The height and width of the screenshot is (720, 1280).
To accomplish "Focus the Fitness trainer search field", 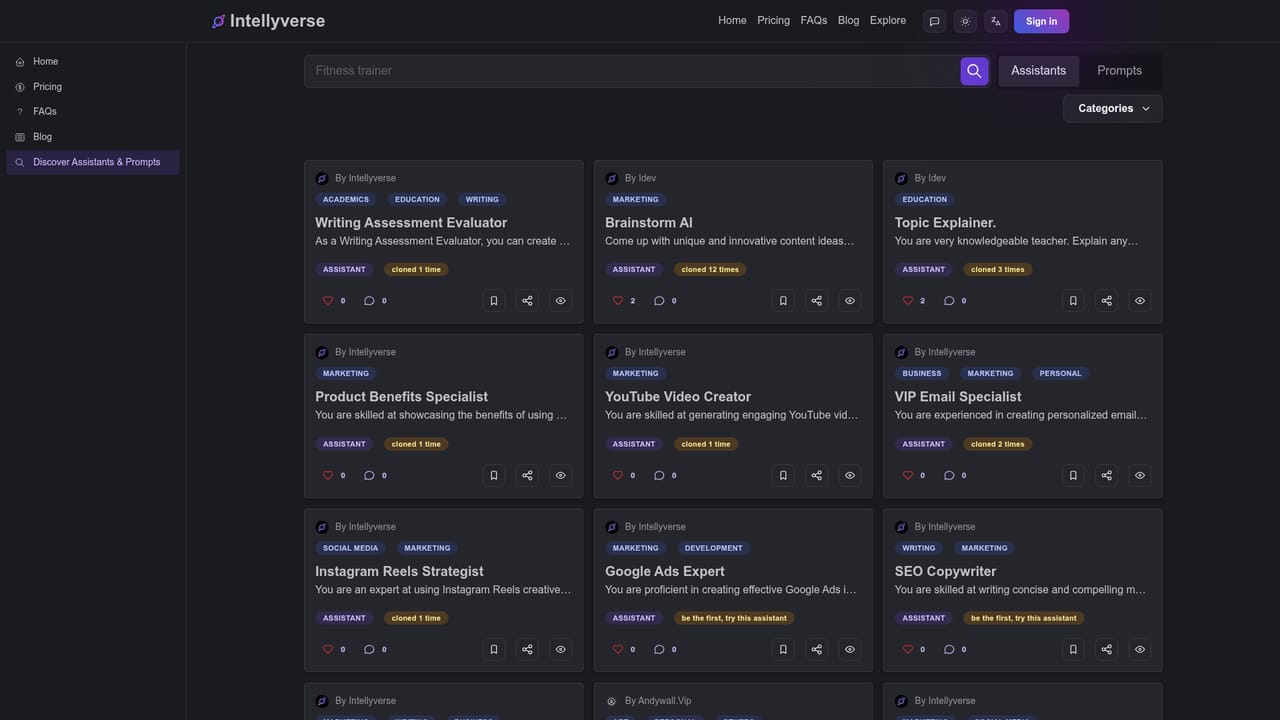I will pyautogui.click(x=632, y=71).
